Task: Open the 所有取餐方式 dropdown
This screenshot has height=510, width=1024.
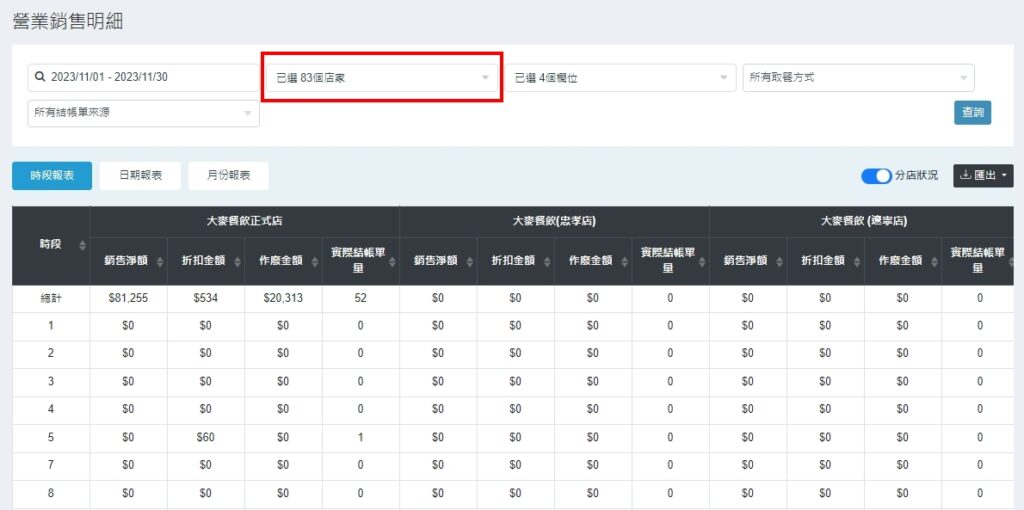Action: pos(858,77)
